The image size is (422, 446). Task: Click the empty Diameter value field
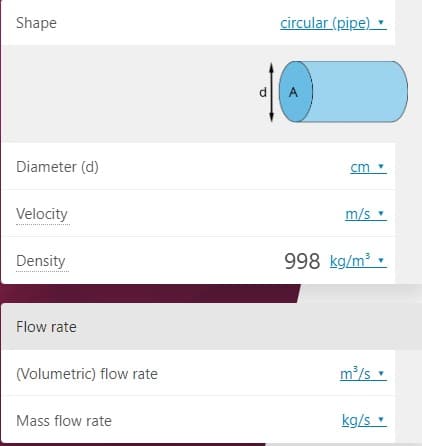pyautogui.click(x=223, y=167)
